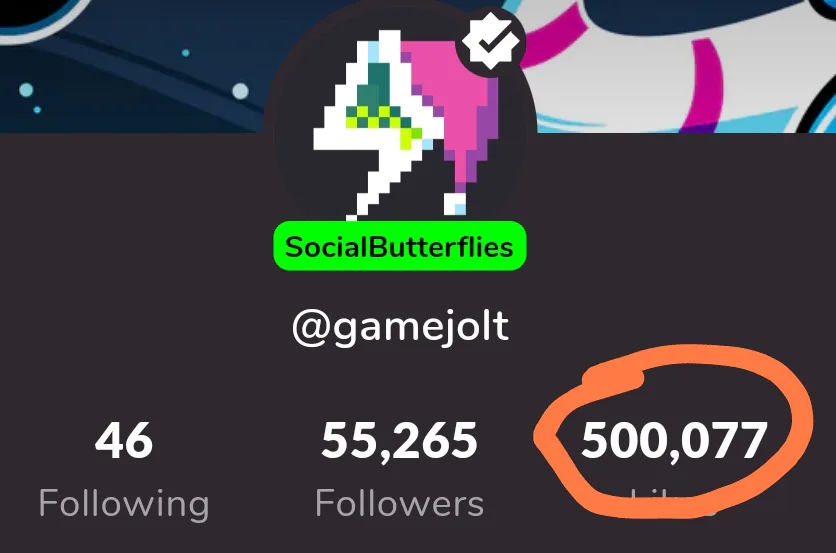The image size is (836, 553).
Task: Select the green SocialButterflies badge
Action: click(x=399, y=246)
